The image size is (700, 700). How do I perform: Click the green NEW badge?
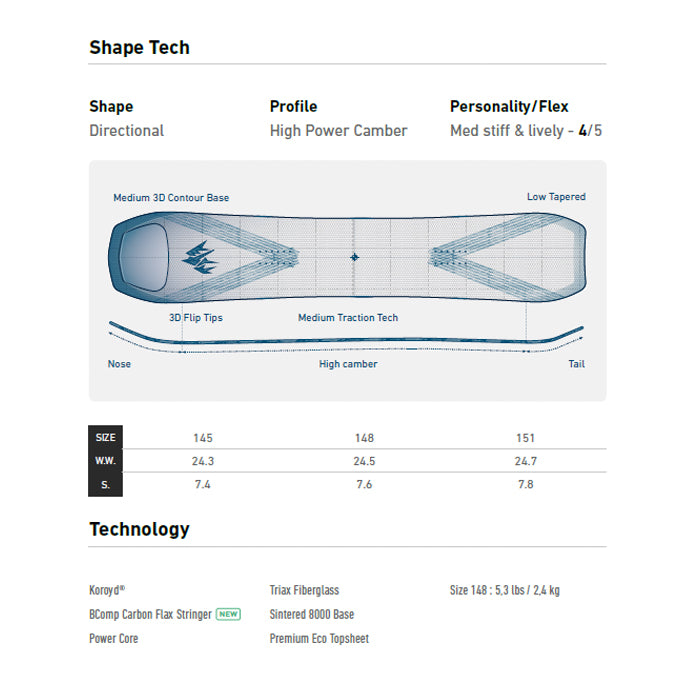(x=229, y=614)
